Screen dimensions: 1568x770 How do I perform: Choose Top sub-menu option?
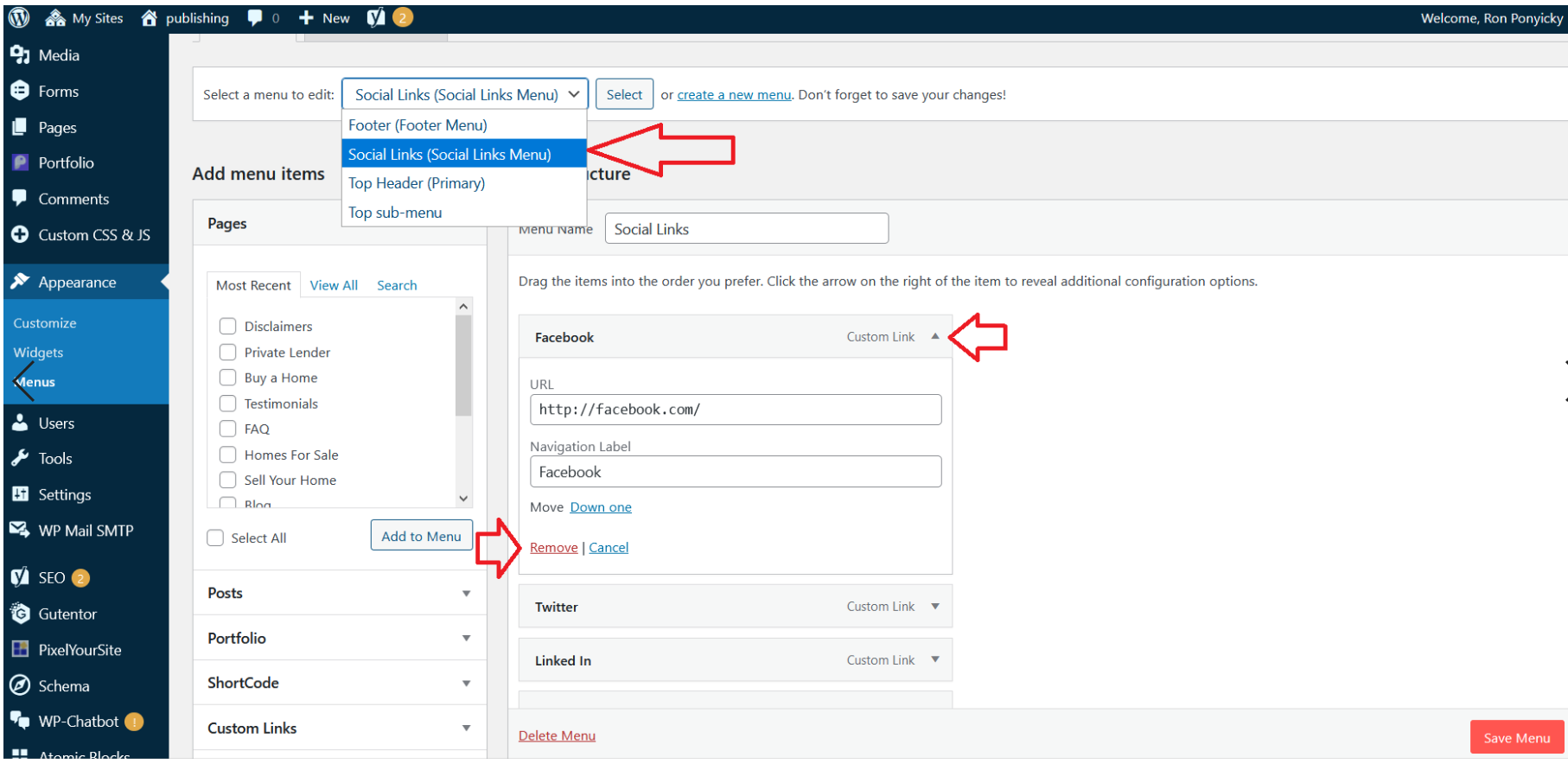pos(465,213)
